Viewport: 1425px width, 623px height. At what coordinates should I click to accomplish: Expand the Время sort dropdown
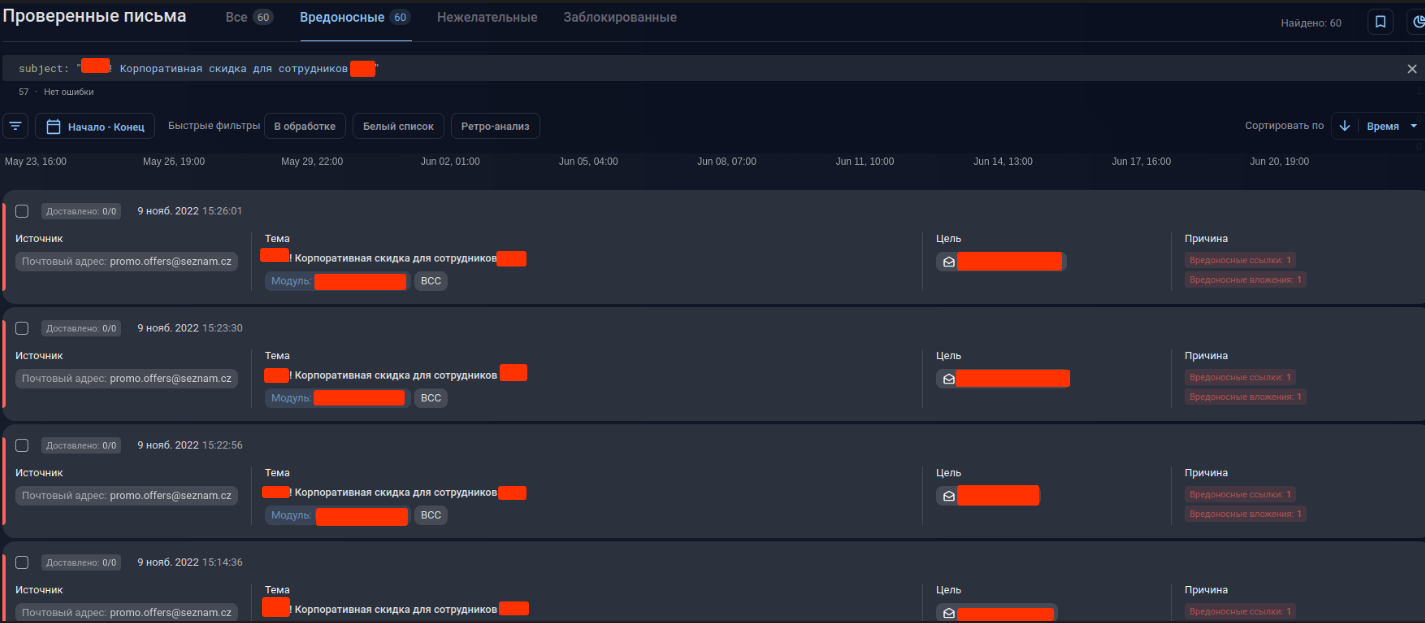tap(1413, 126)
